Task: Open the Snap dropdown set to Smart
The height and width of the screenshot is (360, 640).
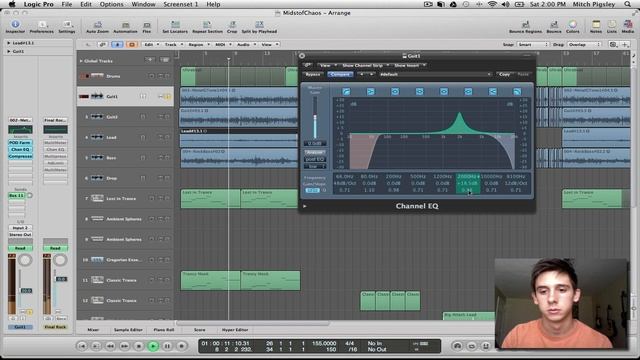Action: click(x=533, y=44)
